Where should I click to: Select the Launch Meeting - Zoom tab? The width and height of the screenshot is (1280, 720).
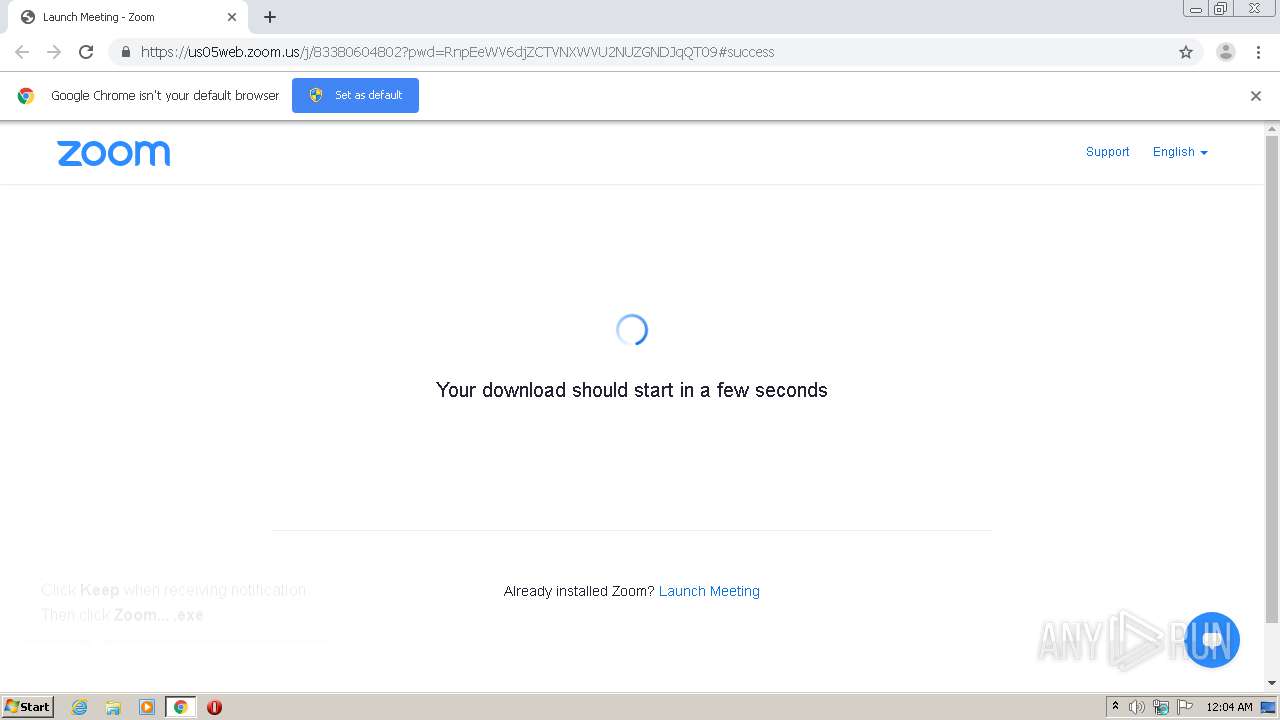click(126, 17)
